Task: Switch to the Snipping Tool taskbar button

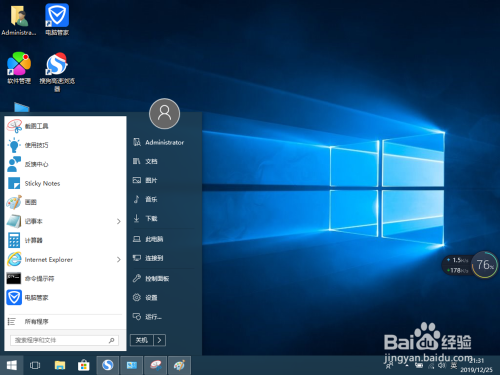Action: click(156, 365)
